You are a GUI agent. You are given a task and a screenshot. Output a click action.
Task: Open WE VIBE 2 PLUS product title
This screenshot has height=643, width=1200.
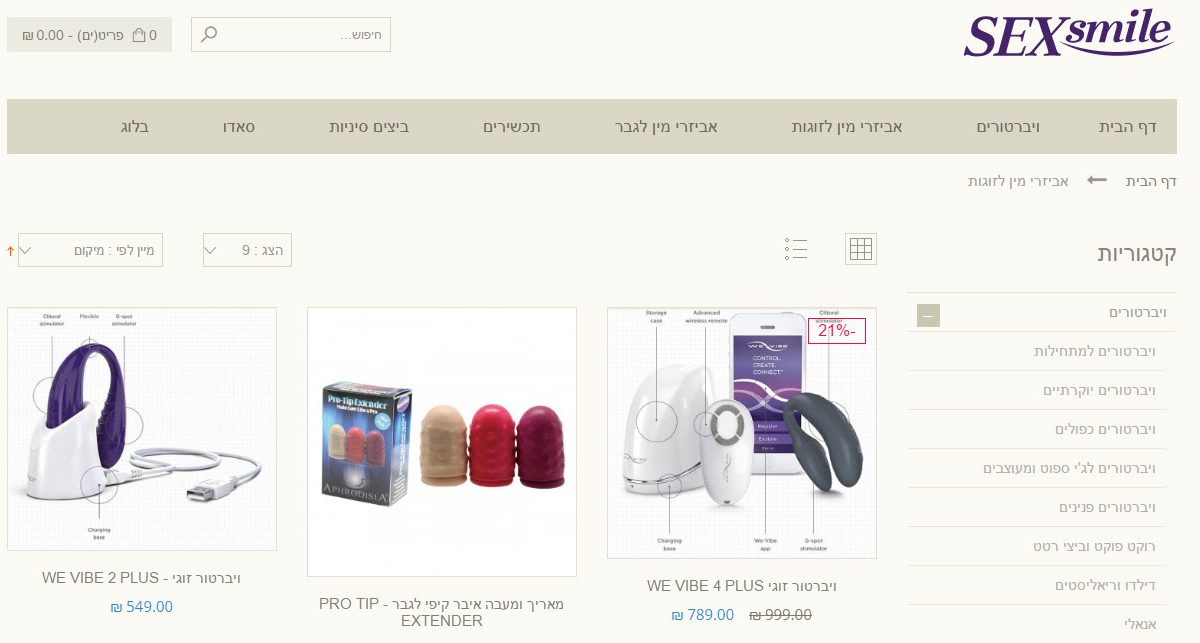[x=141, y=578]
